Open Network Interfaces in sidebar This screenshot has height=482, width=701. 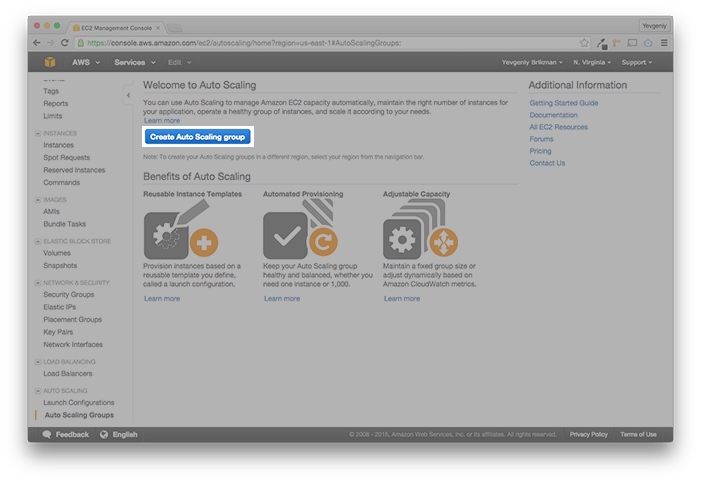pyautogui.click(x=73, y=345)
